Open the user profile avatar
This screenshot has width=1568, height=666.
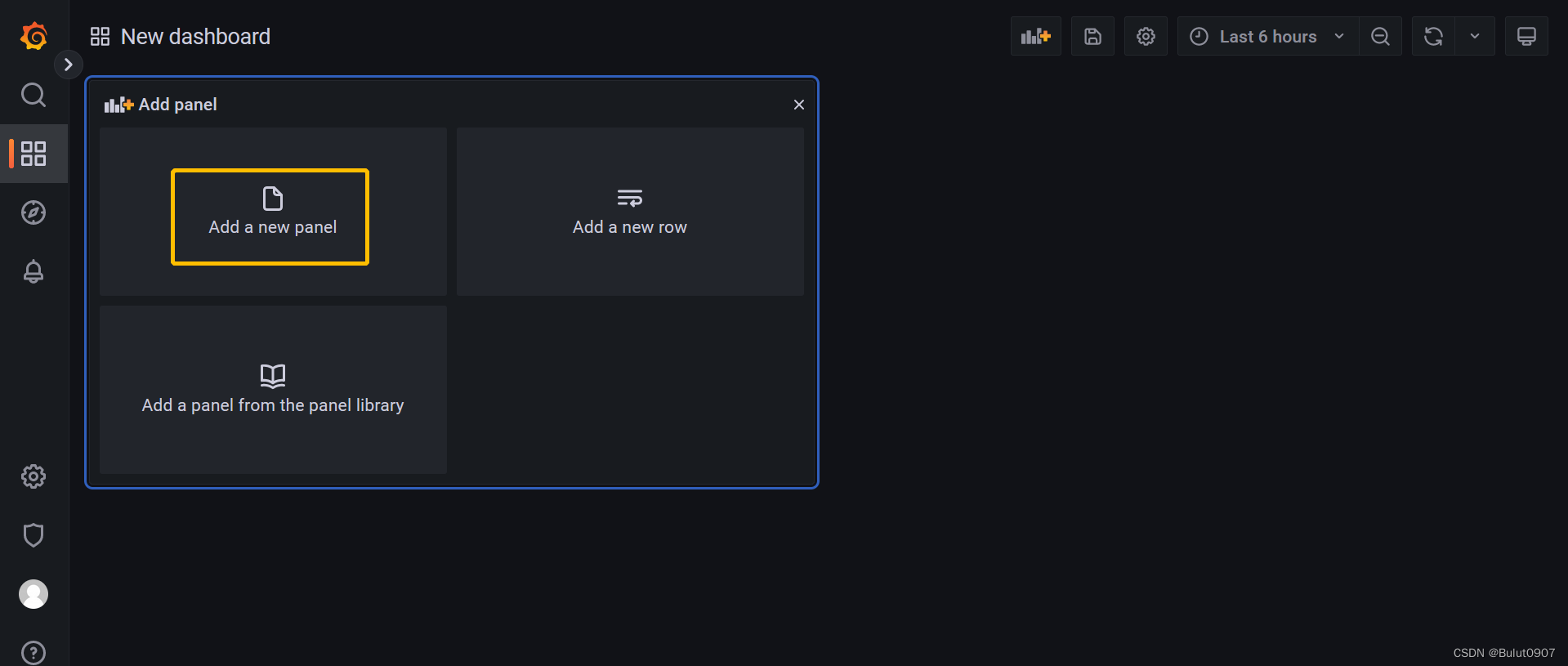pyautogui.click(x=34, y=594)
